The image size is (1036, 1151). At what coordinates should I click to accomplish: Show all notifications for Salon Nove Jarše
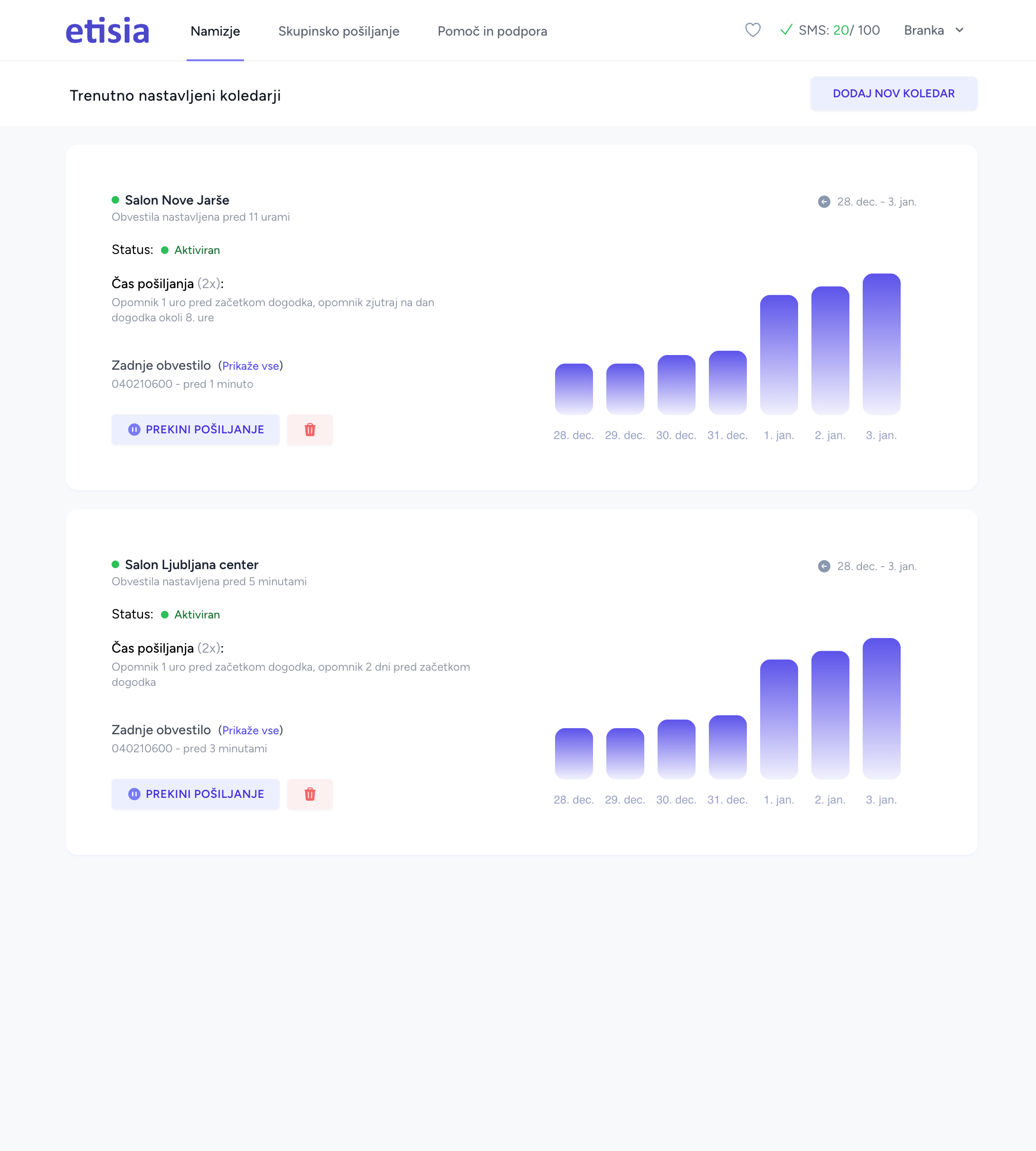251,366
